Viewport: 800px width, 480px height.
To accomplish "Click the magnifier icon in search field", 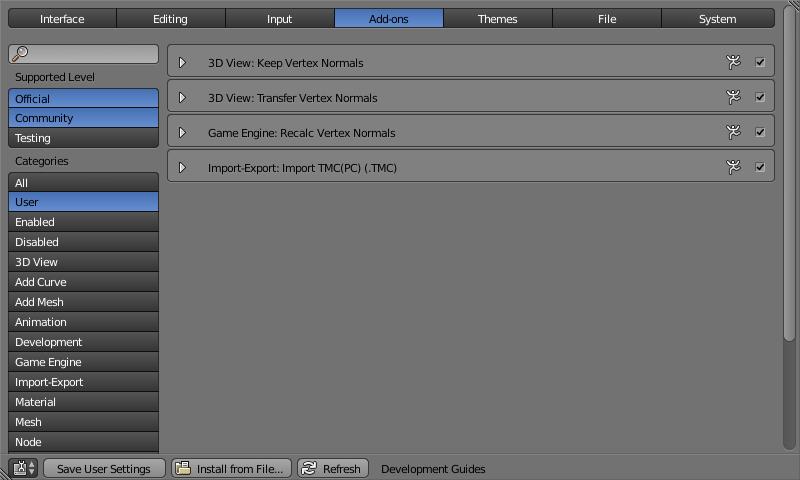I will [20, 54].
